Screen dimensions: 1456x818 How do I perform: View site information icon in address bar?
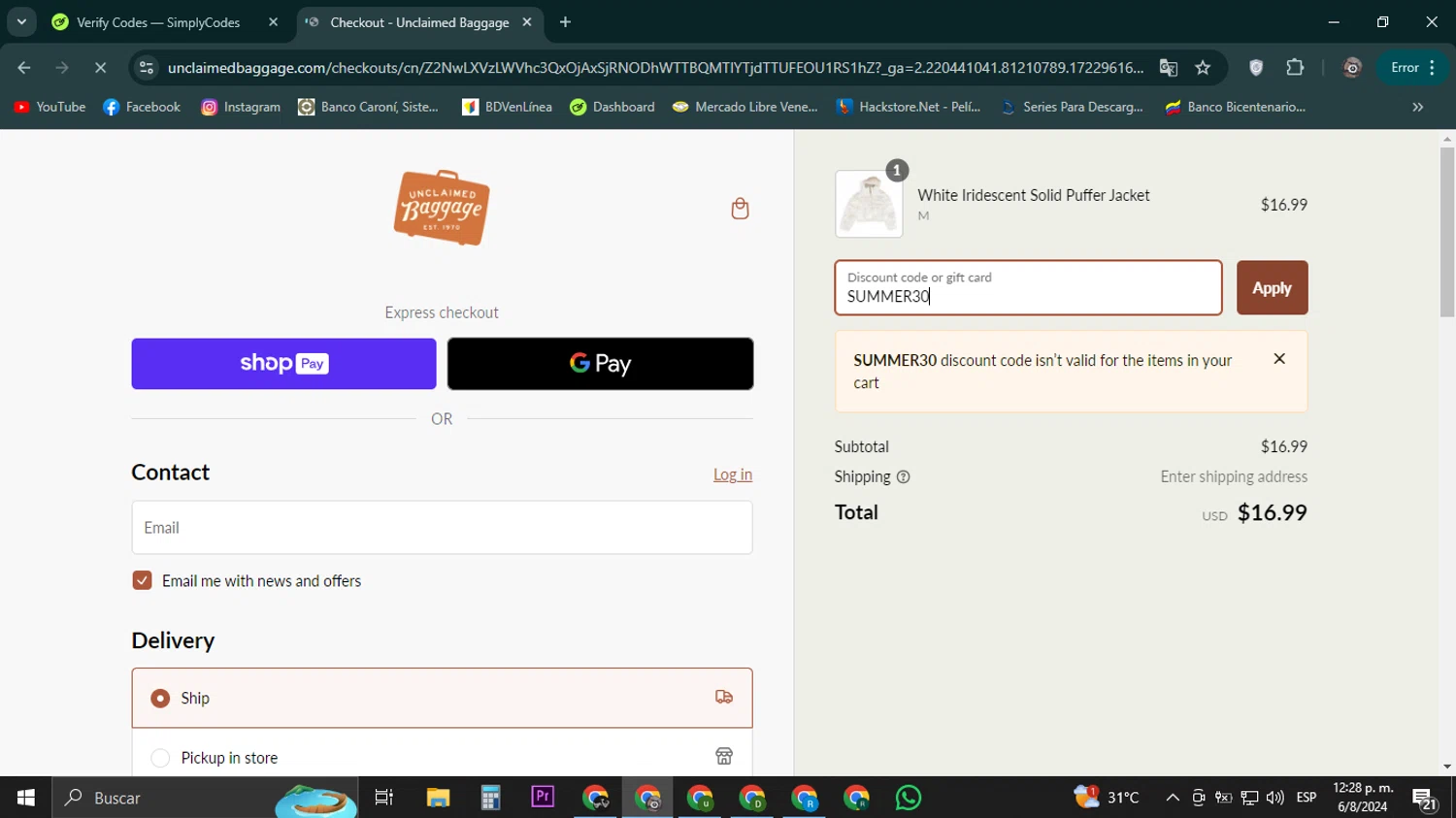(147, 68)
